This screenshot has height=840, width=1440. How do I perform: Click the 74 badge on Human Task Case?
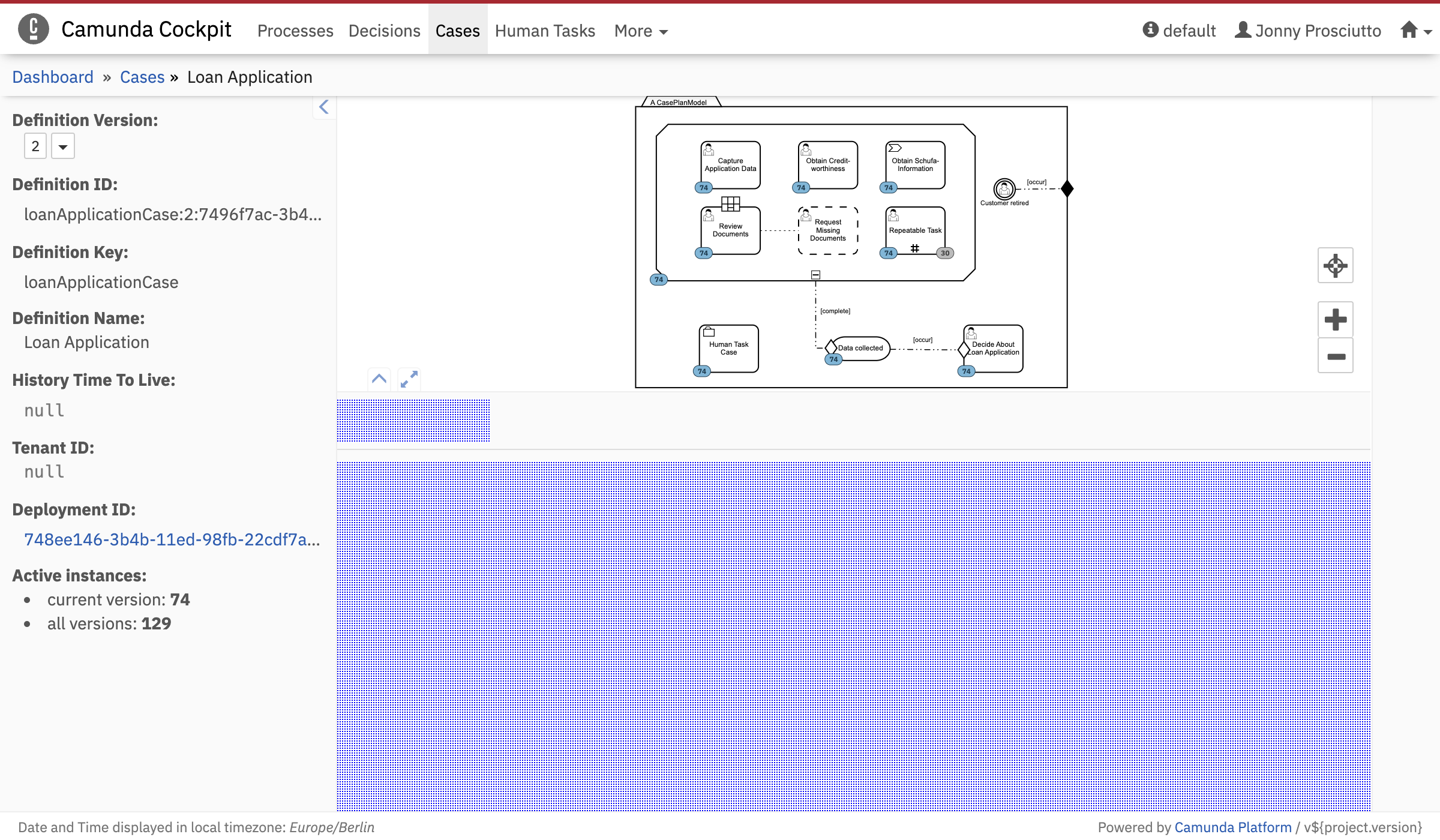(702, 371)
